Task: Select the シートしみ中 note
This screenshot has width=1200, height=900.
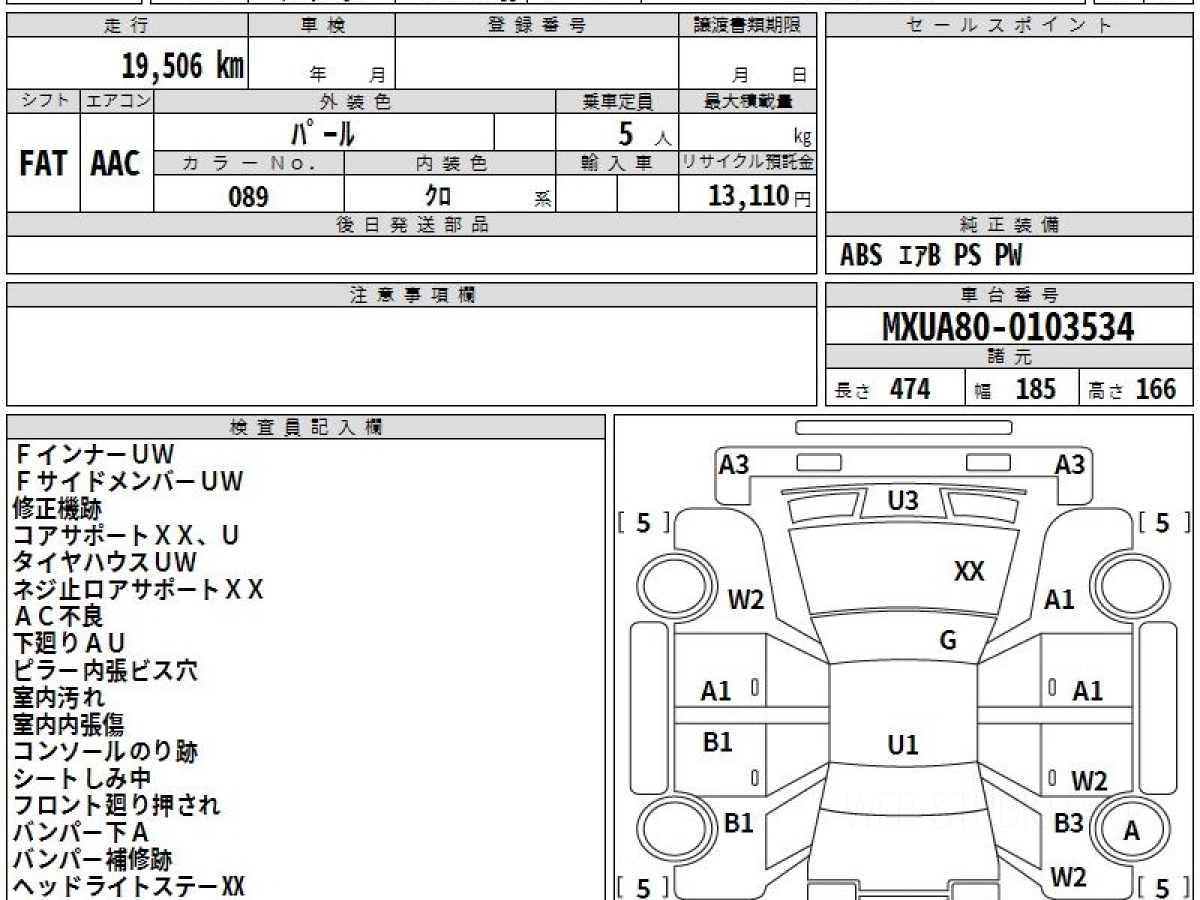Action: coord(82,779)
